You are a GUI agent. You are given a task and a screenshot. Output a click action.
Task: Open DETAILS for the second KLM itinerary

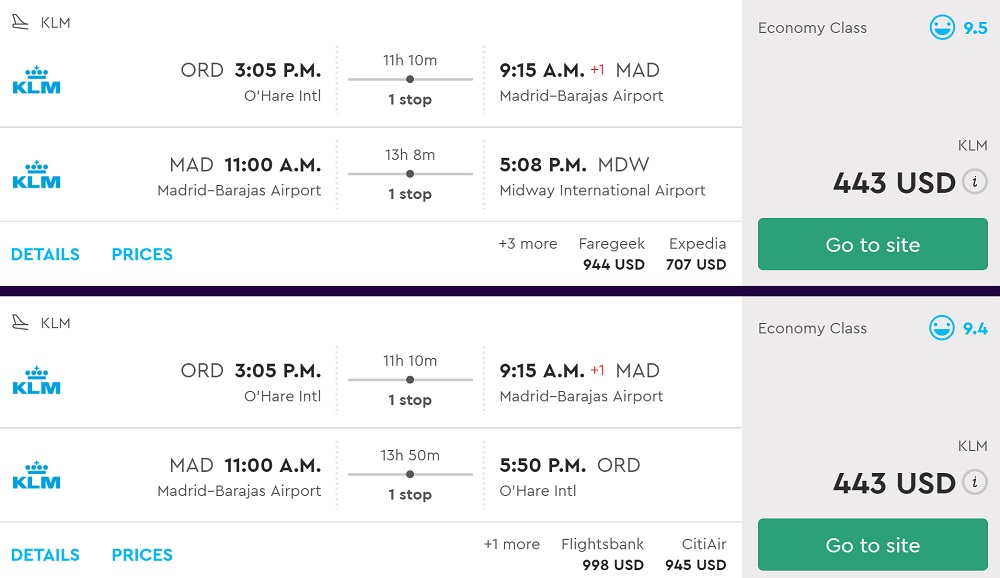coord(45,555)
